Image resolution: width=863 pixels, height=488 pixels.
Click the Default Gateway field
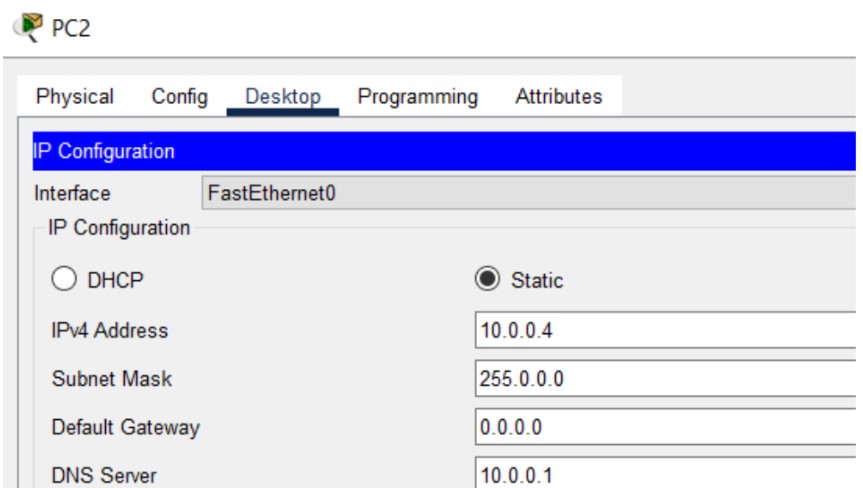click(665, 426)
